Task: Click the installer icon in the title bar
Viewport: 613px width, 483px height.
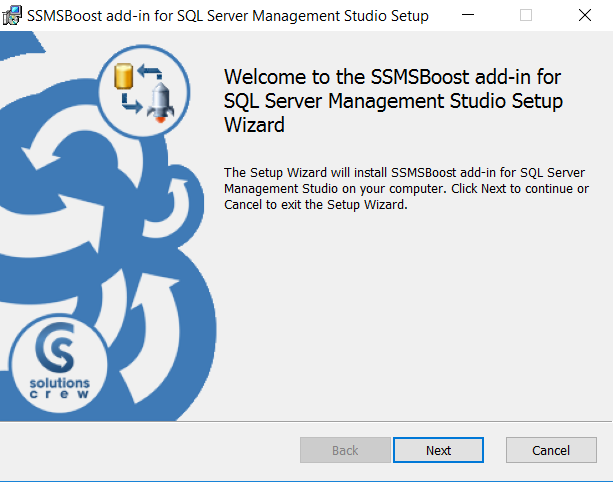Action: click(x=12, y=15)
